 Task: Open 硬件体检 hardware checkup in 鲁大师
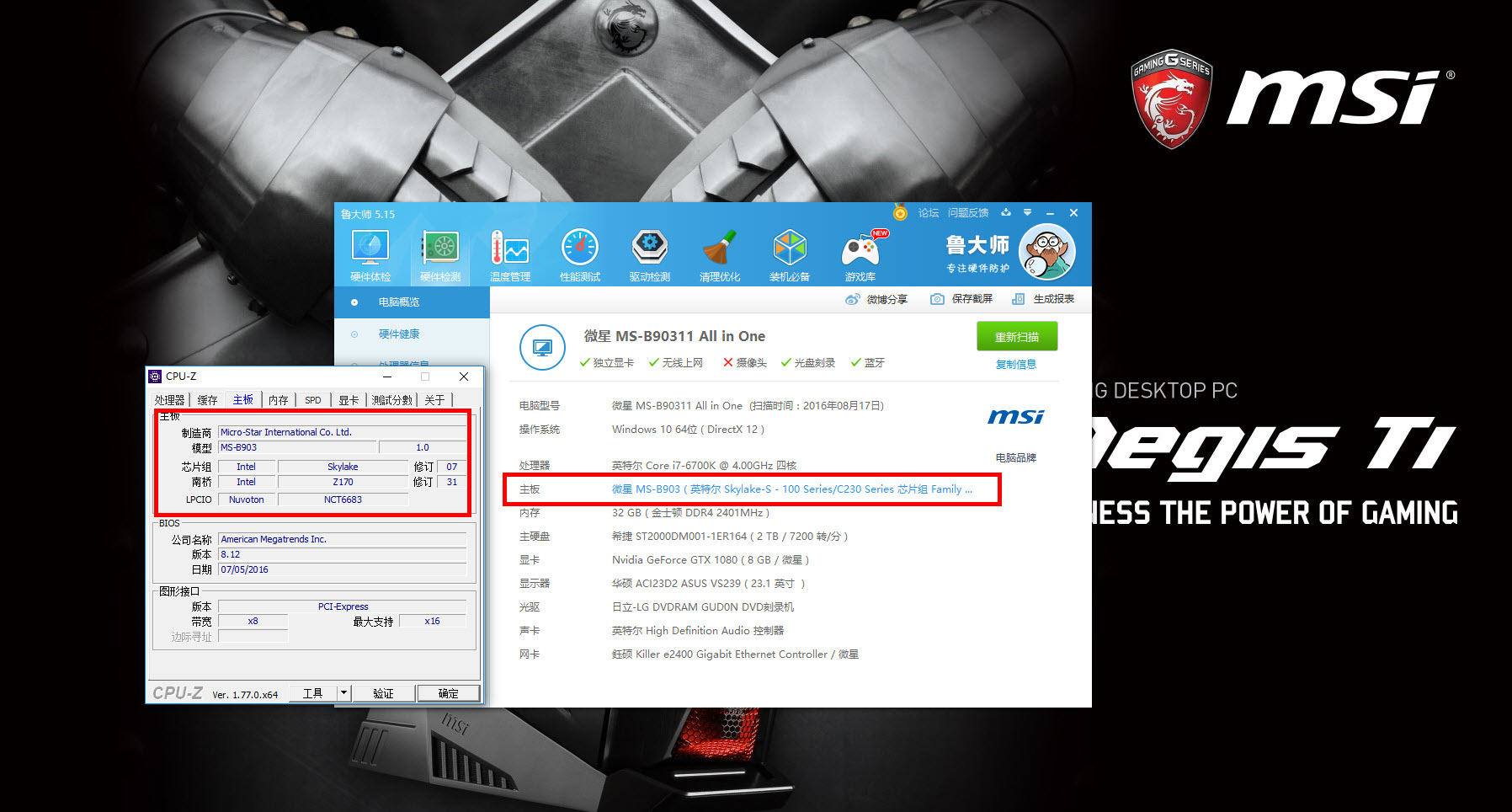pyautogui.click(x=370, y=256)
